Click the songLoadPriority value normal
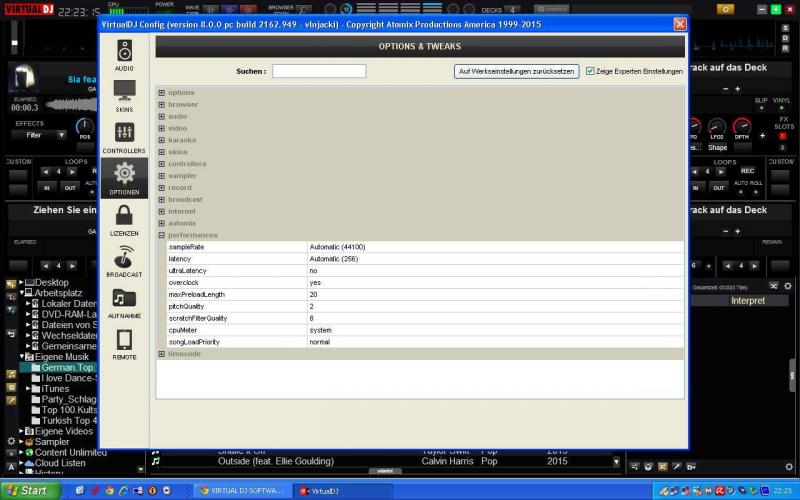800x500 pixels. coord(319,342)
